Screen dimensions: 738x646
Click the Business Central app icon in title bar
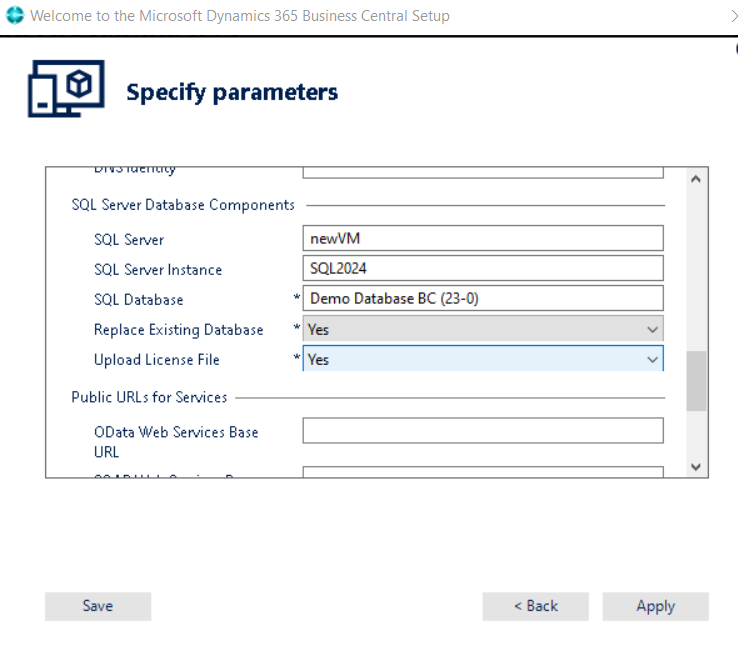coord(15,15)
